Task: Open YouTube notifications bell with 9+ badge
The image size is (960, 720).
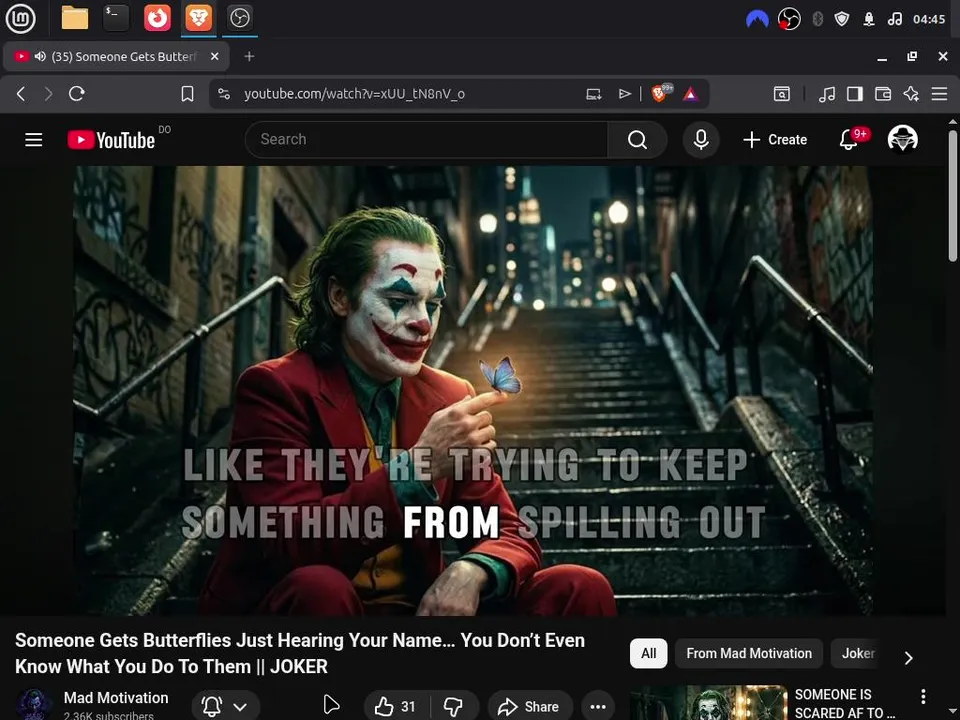Action: 849,140
